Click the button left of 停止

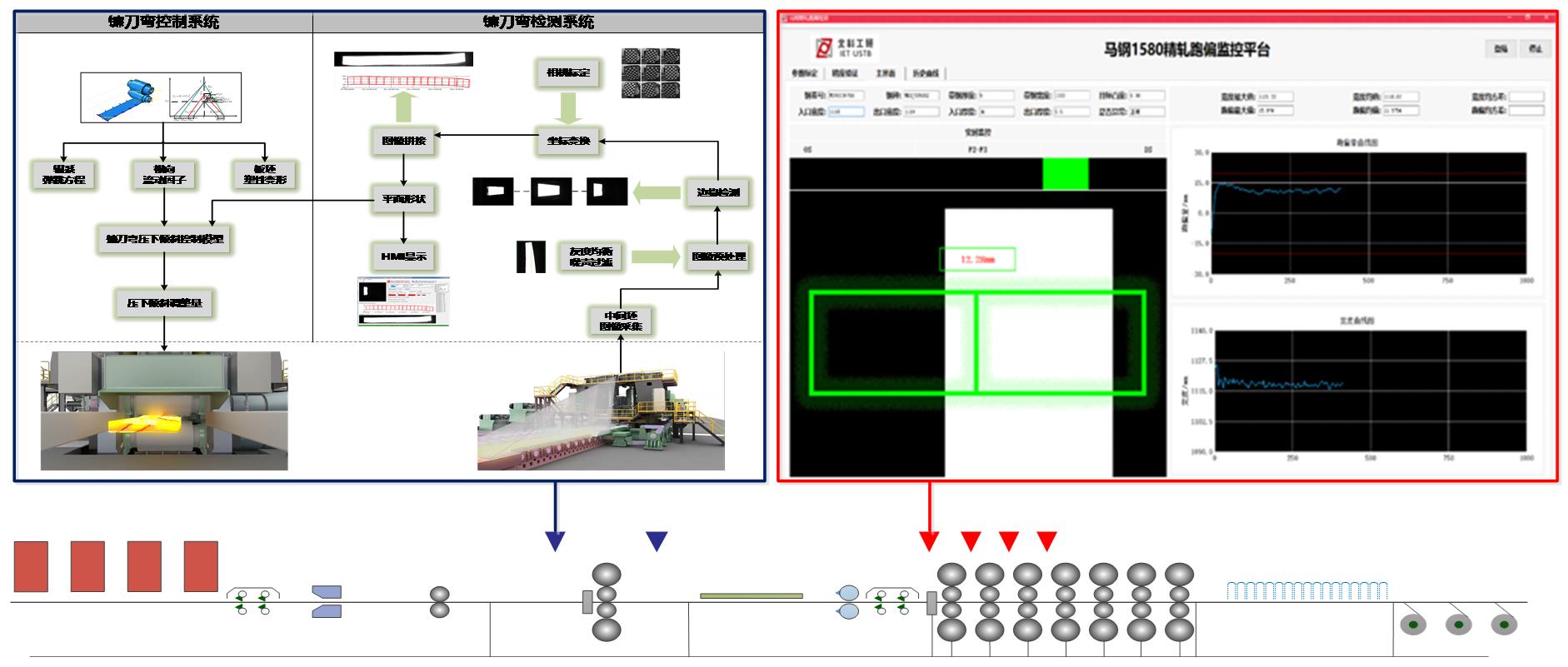(1501, 49)
